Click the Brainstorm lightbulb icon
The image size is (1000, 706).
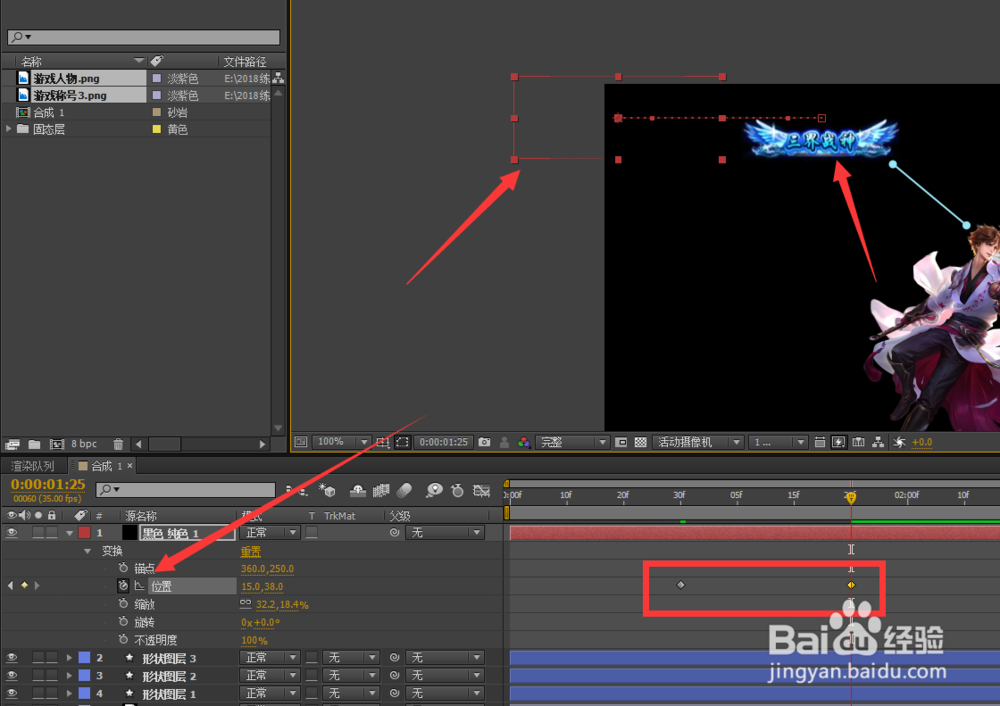[434, 490]
